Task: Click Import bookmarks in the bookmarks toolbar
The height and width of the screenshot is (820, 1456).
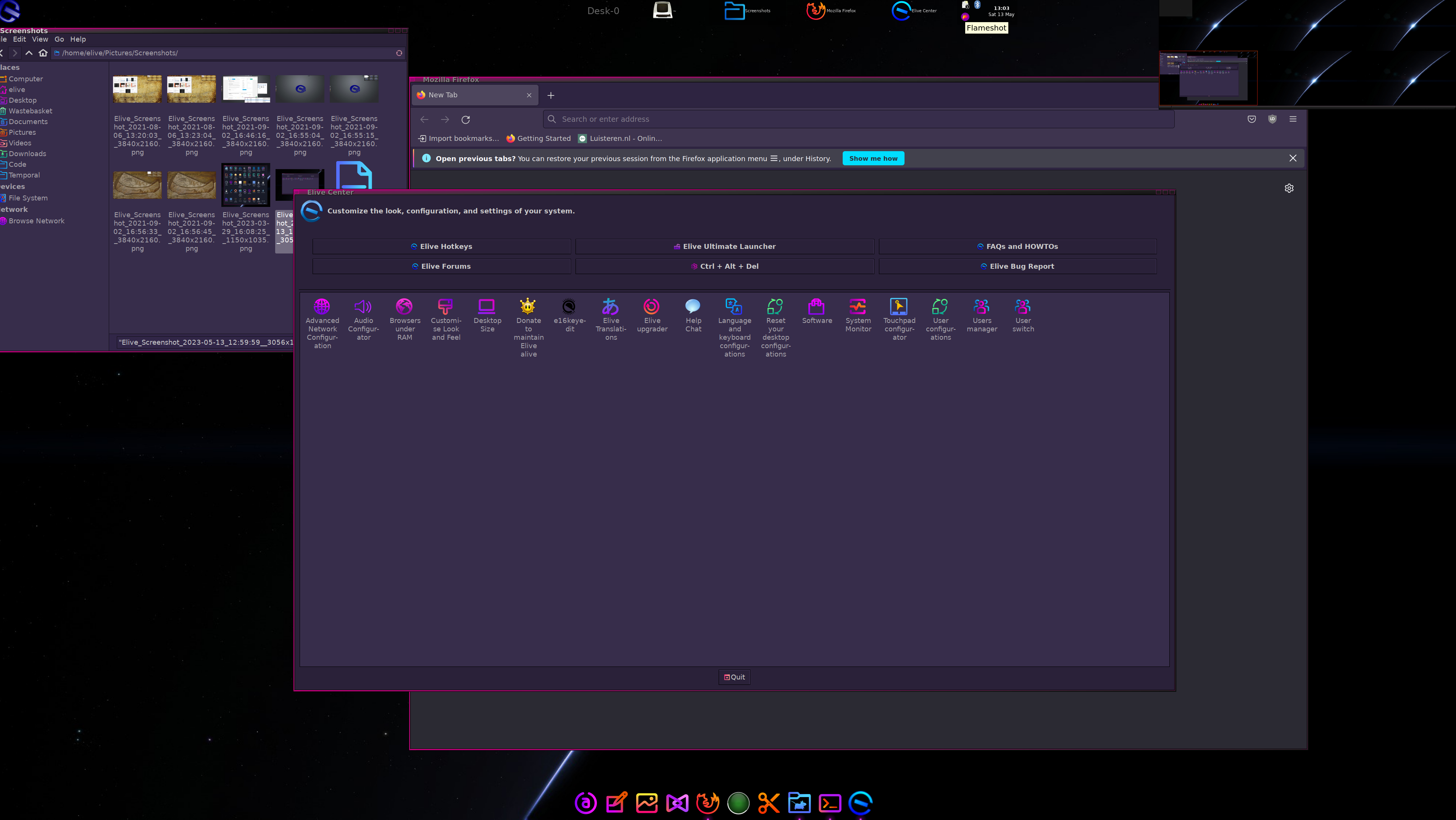Action: pyautogui.click(x=458, y=139)
